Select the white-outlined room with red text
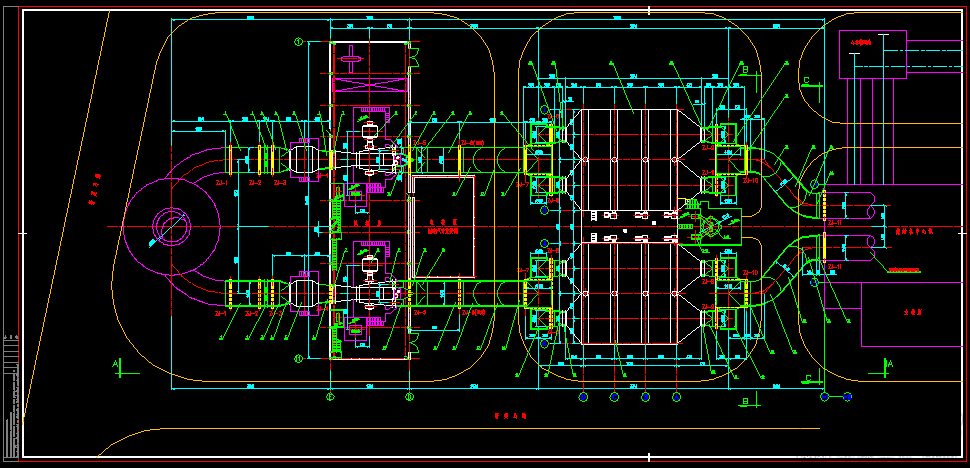970x468 pixels. click(x=443, y=226)
